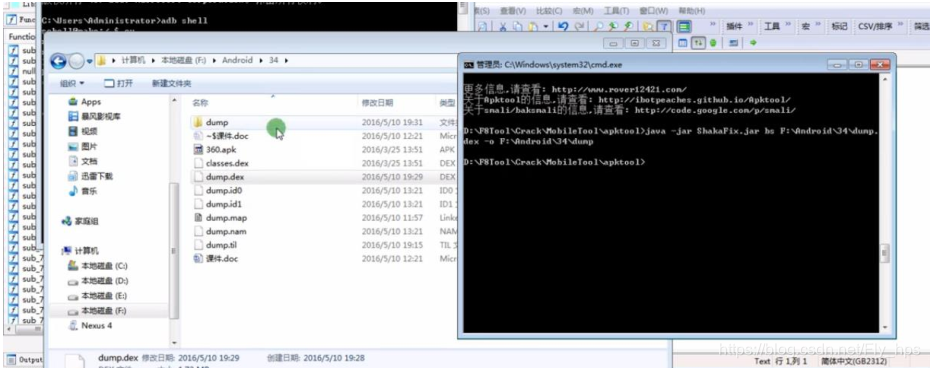930x368 pixels.
Task: Open the 工具(T) menu
Action: click(616, 11)
